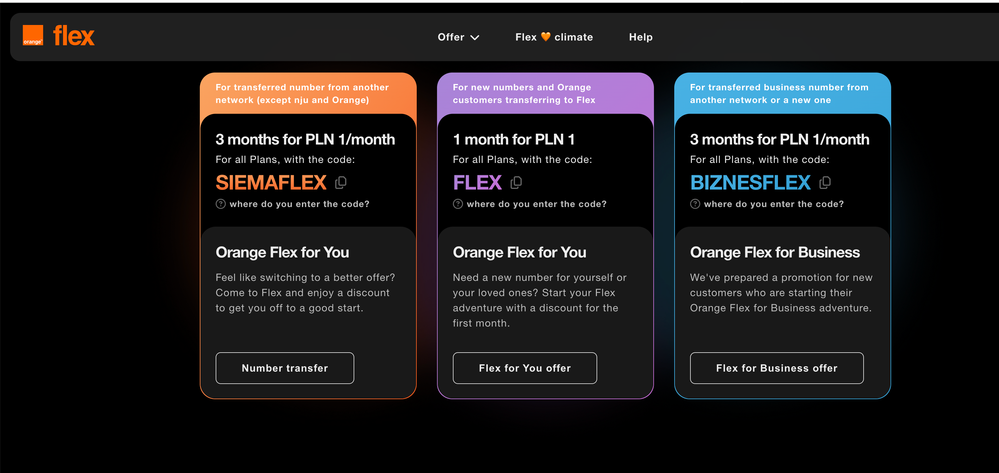The width and height of the screenshot is (999, 473).
Task: Select the BIZNESFLEX promo code text
Action: (x=751, y=183)
